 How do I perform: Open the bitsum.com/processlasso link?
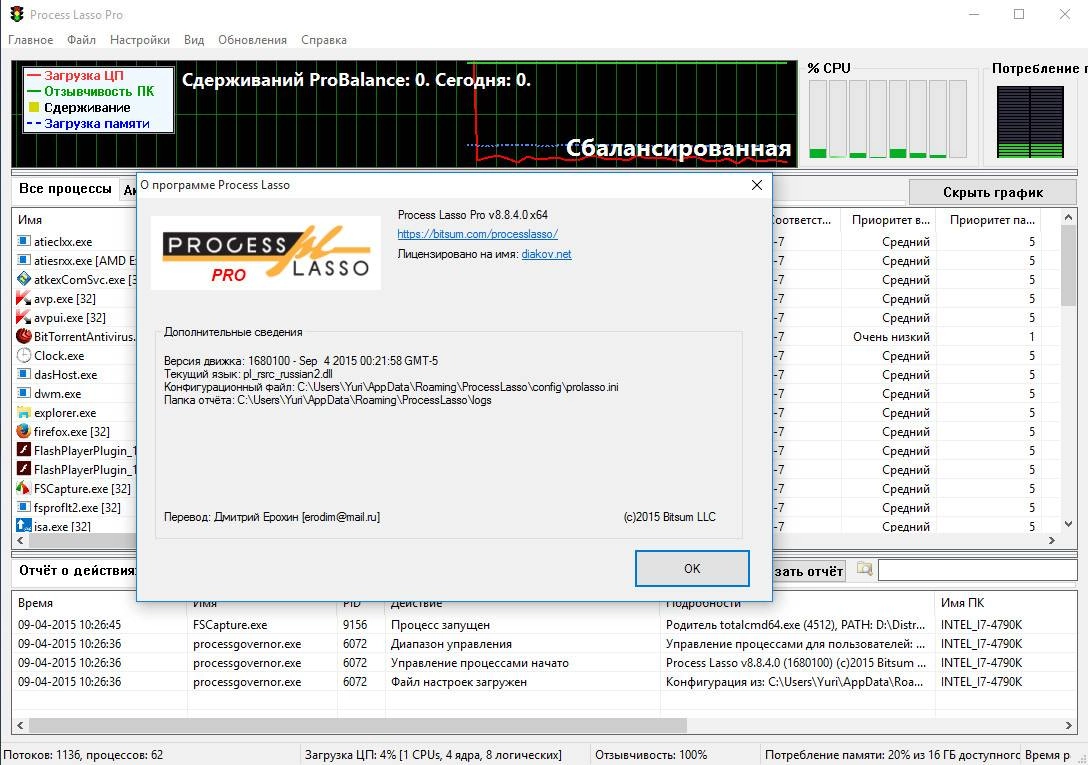pos(477,234)
